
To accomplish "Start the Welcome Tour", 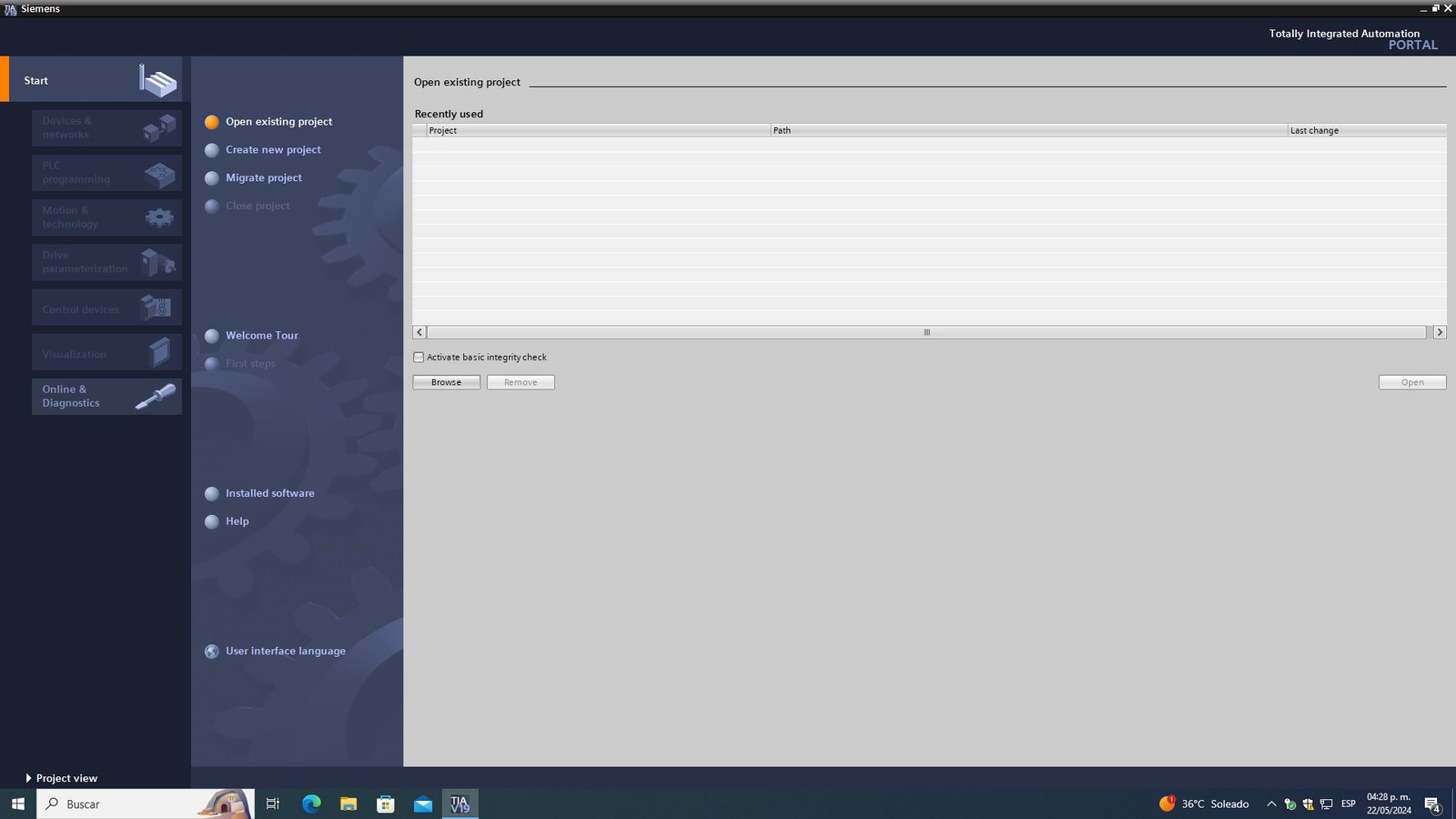I will tap(261, 335).
